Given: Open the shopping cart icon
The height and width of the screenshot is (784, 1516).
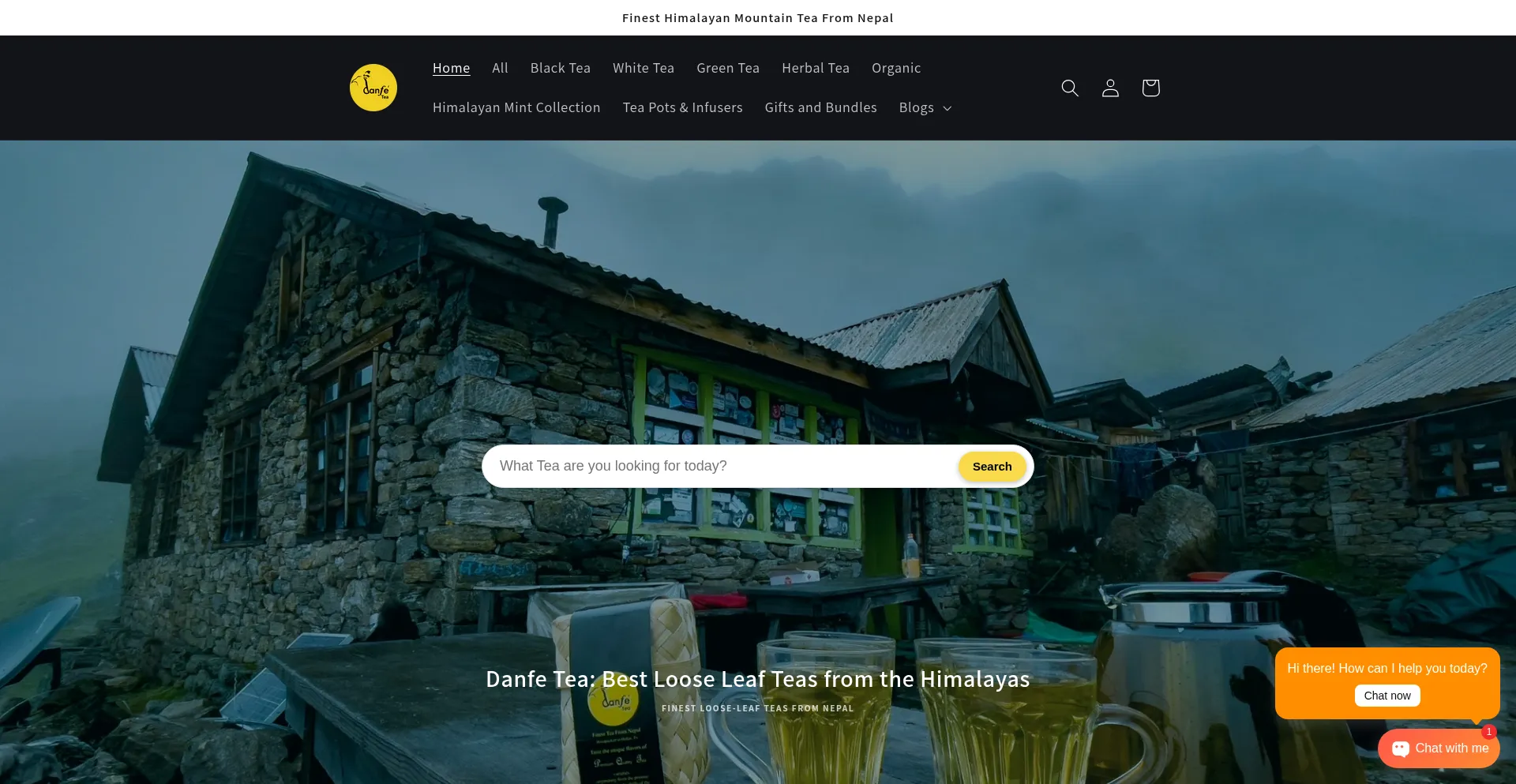Looking at the screenshot, I should coord(1150,88).
